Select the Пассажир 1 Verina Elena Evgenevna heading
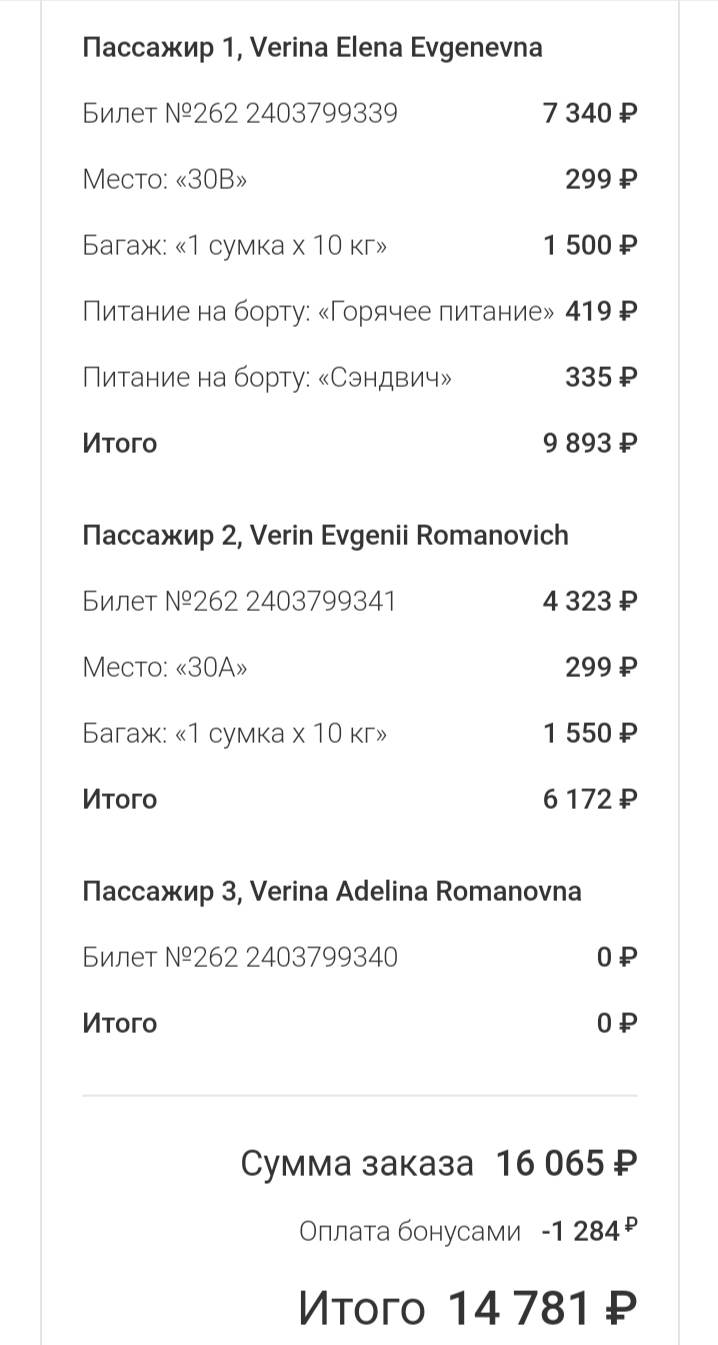The width and height of the screenshot is (718, 1345). point(312,47)
